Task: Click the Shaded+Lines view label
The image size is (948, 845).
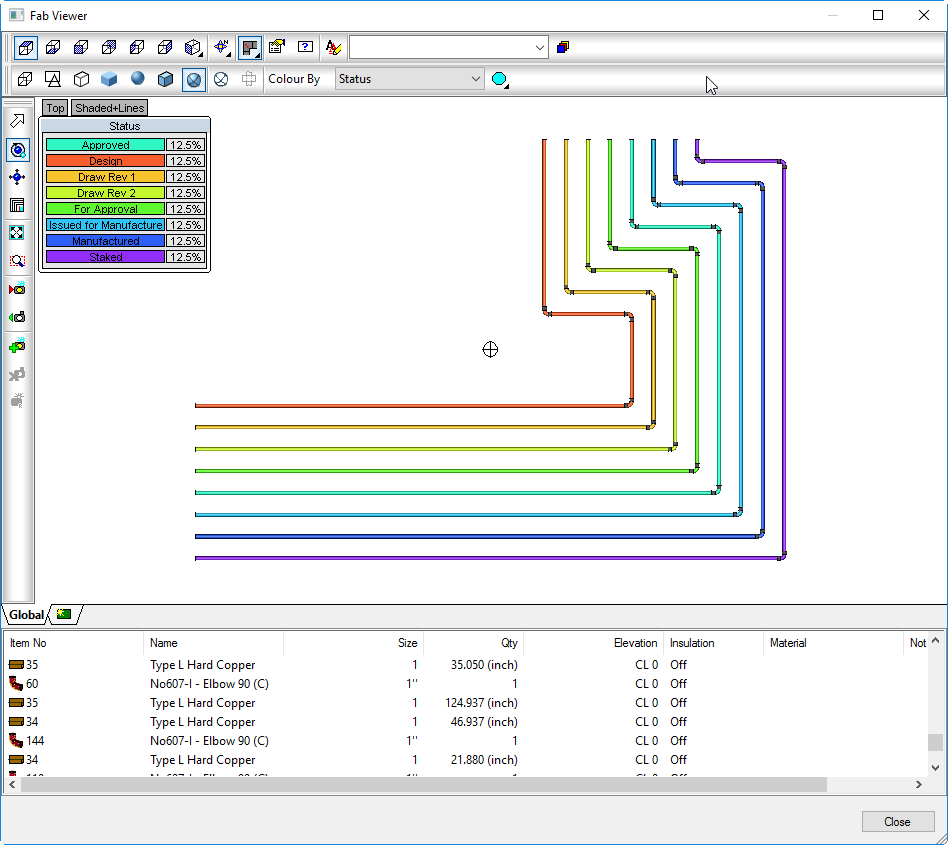Action: point(109,108)
